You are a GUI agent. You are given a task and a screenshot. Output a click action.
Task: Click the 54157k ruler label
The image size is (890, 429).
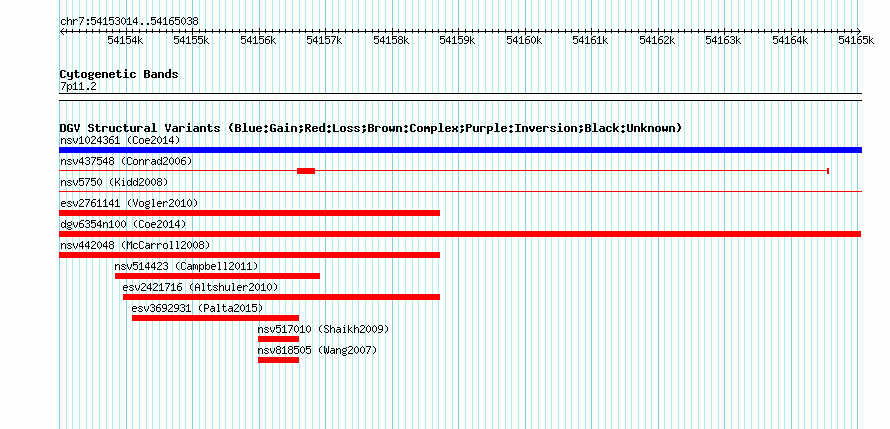(x=325, y=40)
